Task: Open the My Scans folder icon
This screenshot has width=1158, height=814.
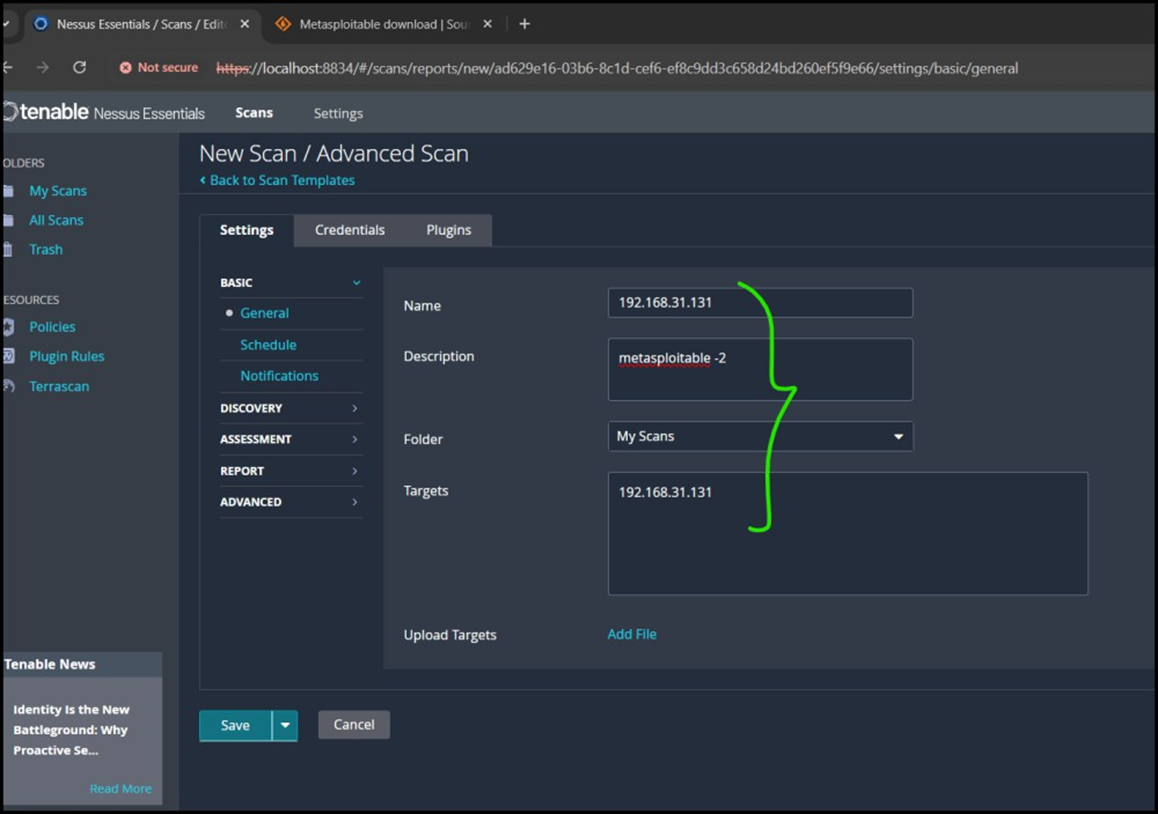Action: tap(8, 191)
